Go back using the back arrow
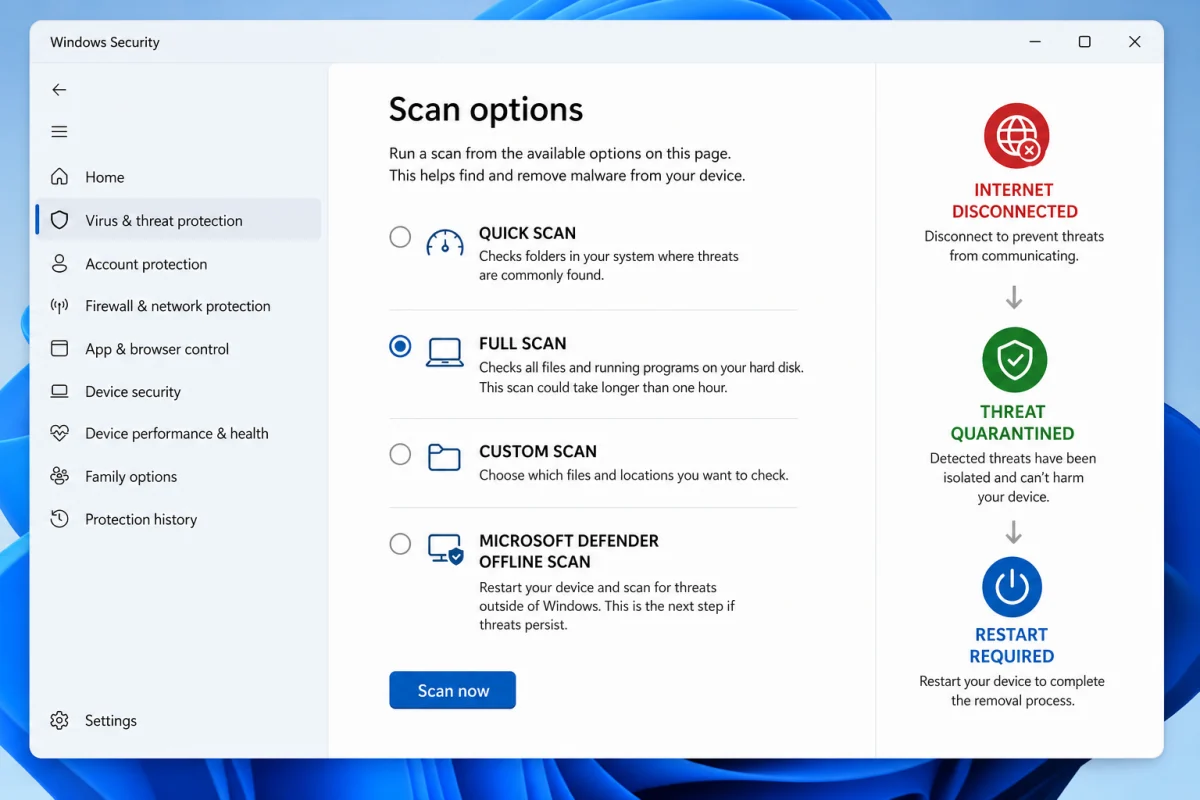 (59, 90)
